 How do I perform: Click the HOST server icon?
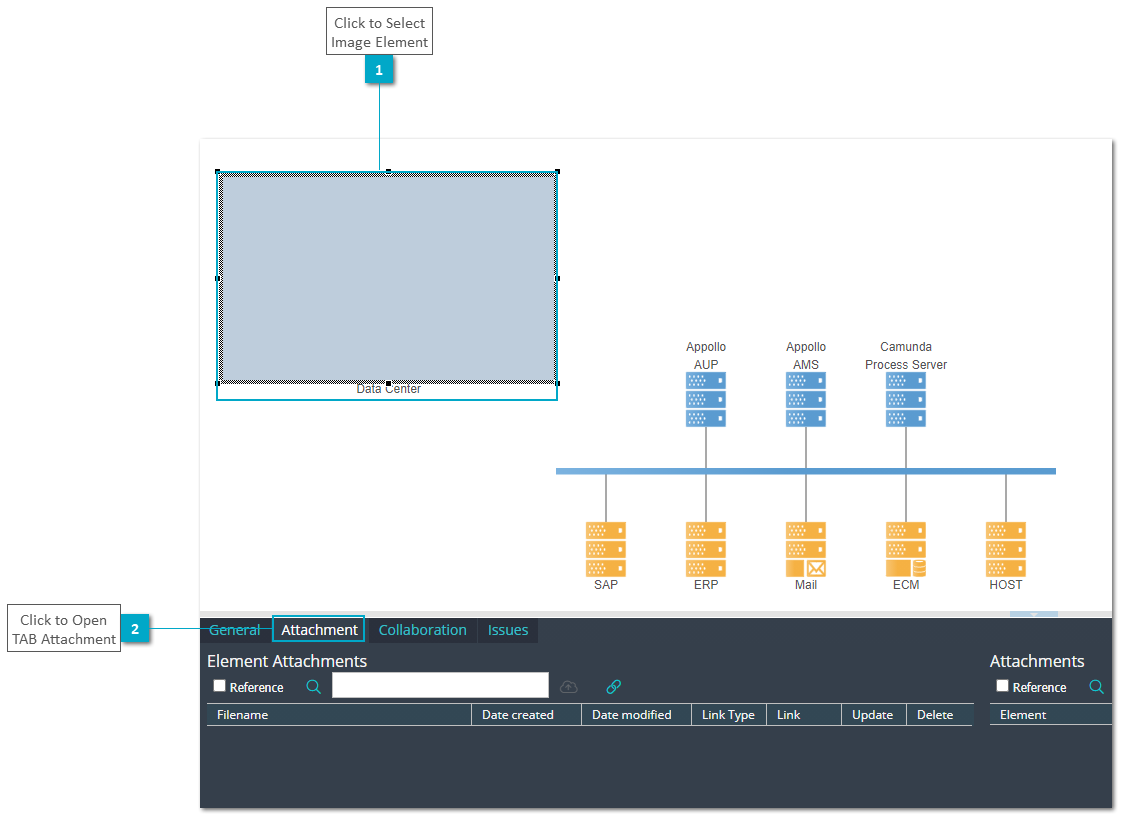[x=1006, y=549]
